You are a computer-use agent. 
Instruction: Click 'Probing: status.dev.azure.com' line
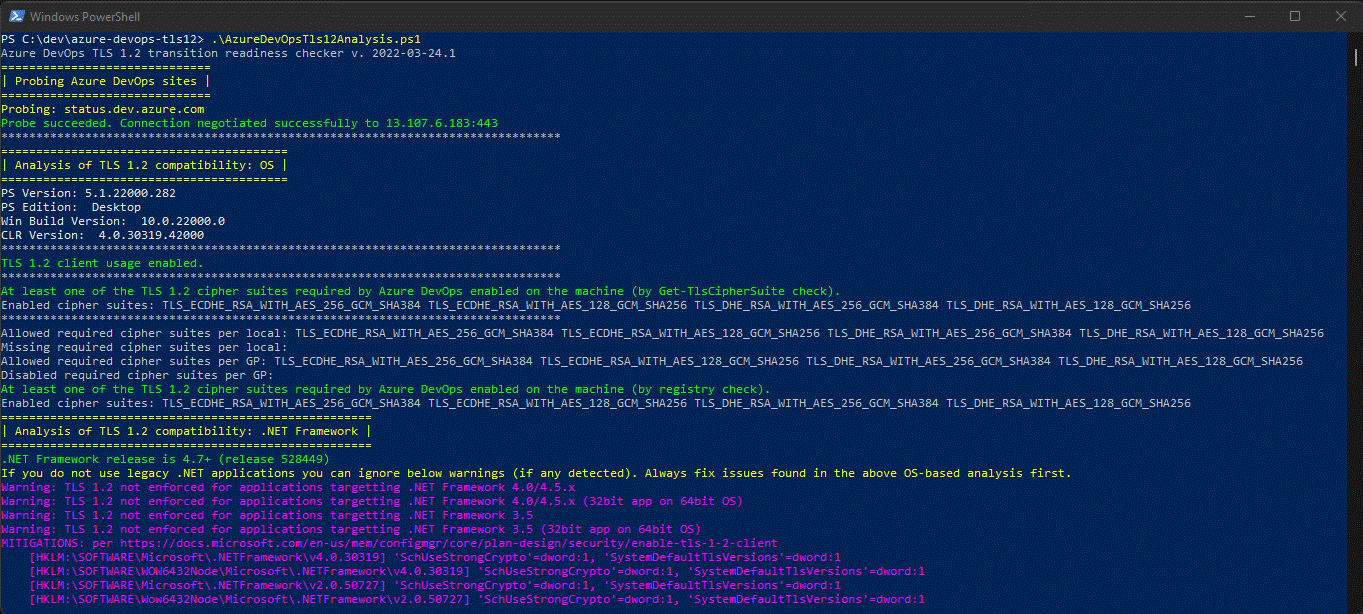pyautogui.click(x=103, y=109)
